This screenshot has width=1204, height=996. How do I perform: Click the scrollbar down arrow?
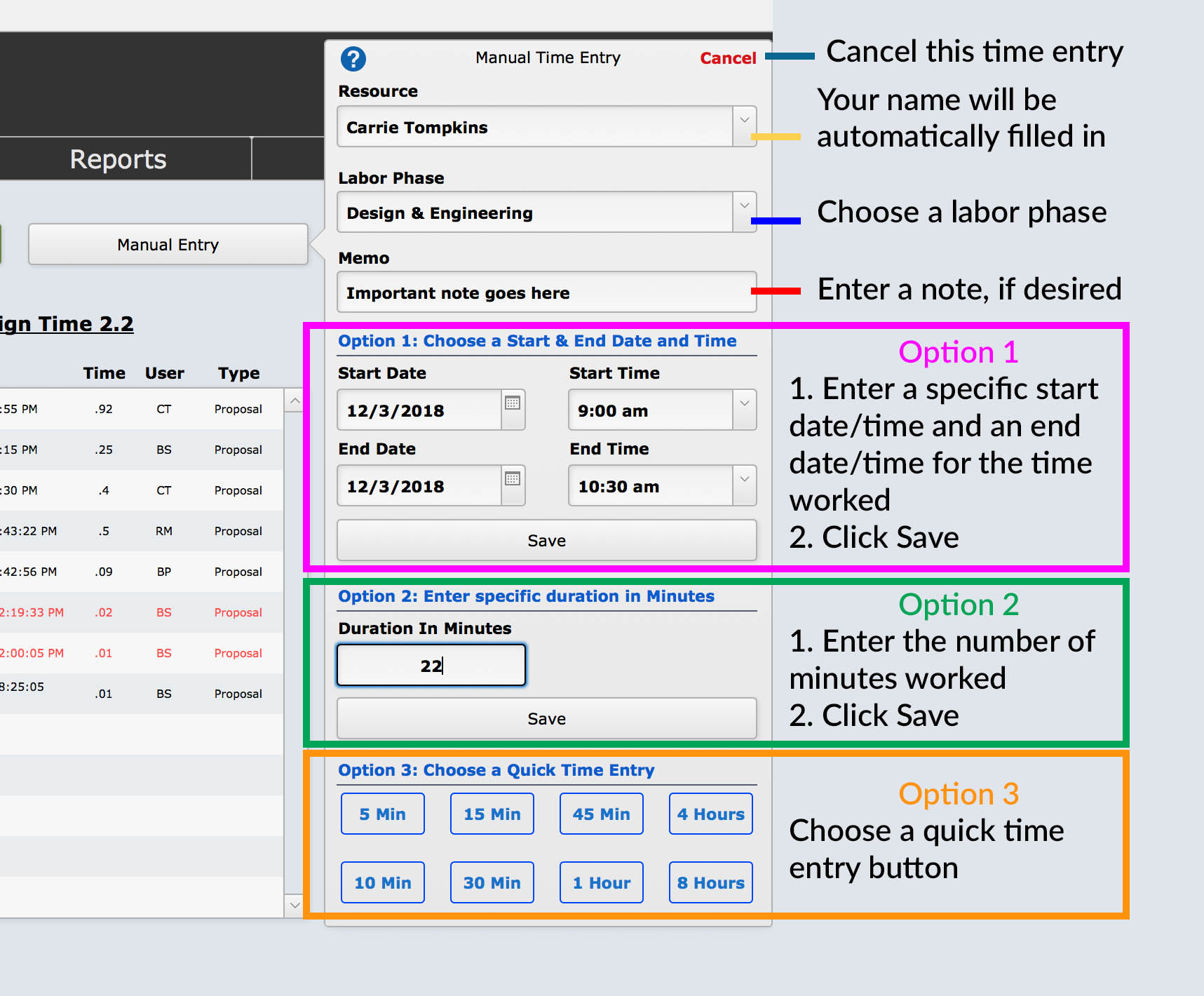point(294,906)
